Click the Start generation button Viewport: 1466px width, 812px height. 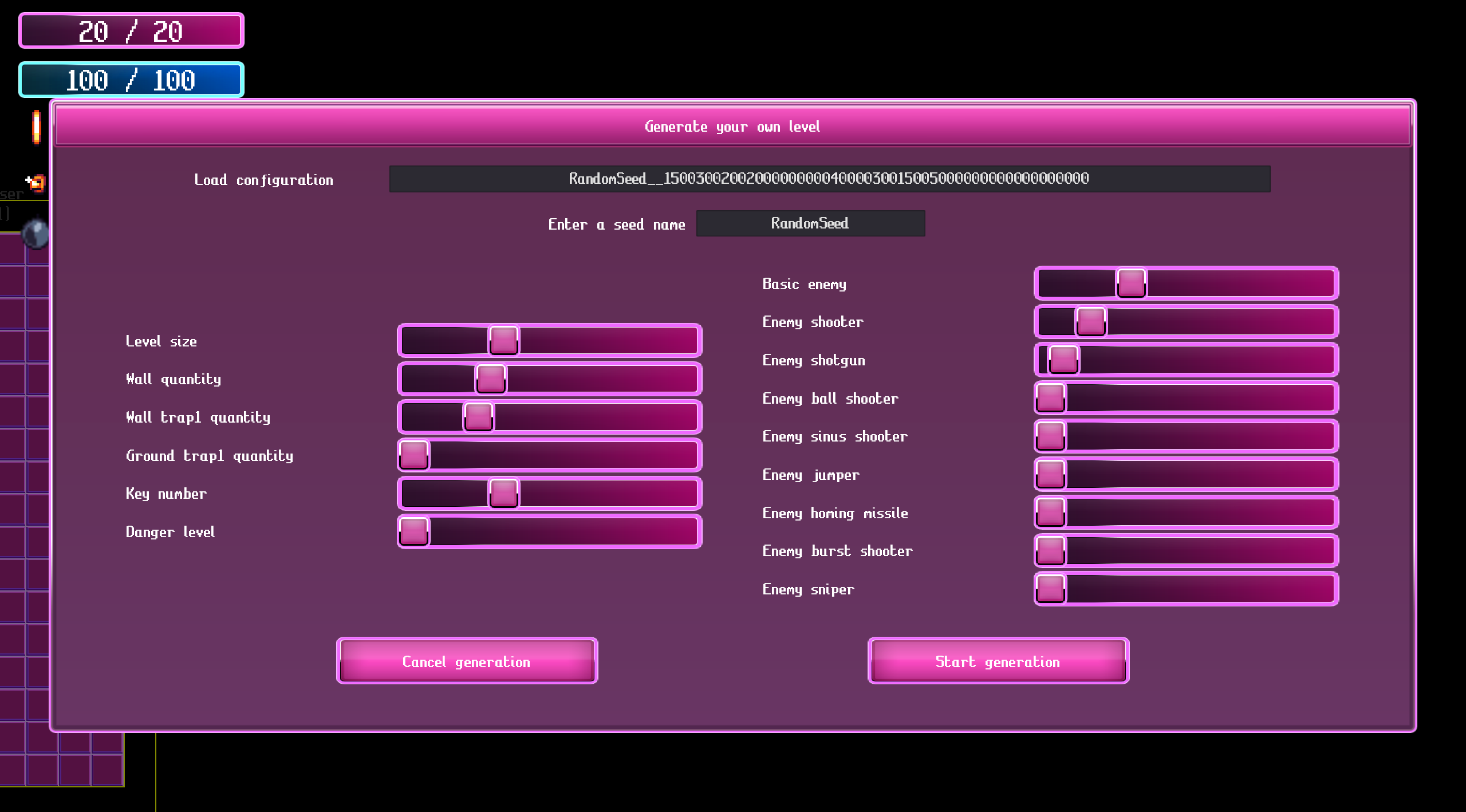pyautogui.click(x=998, y=661)
